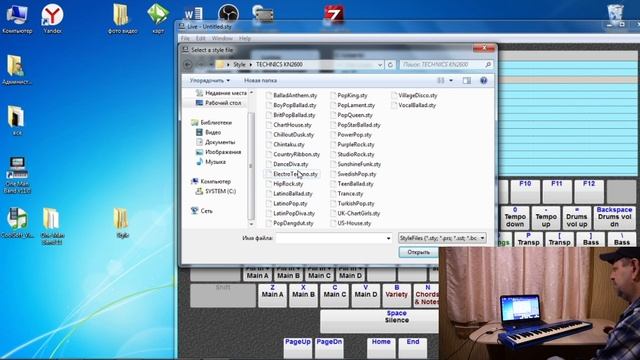Screen dimensions: 640x360
Task: Open the Изображения library
Action: coord(218,152)
